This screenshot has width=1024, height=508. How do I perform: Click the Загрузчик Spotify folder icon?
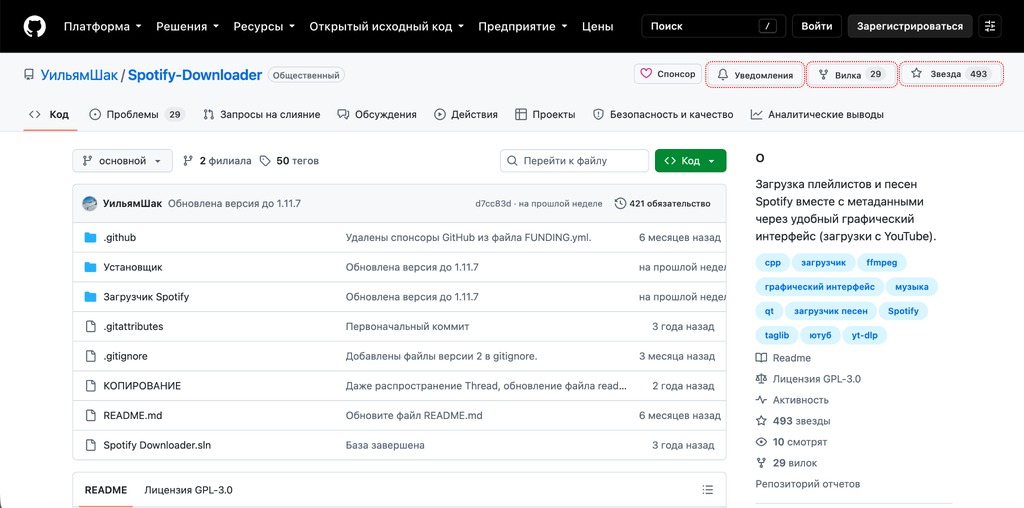point(90,296)
